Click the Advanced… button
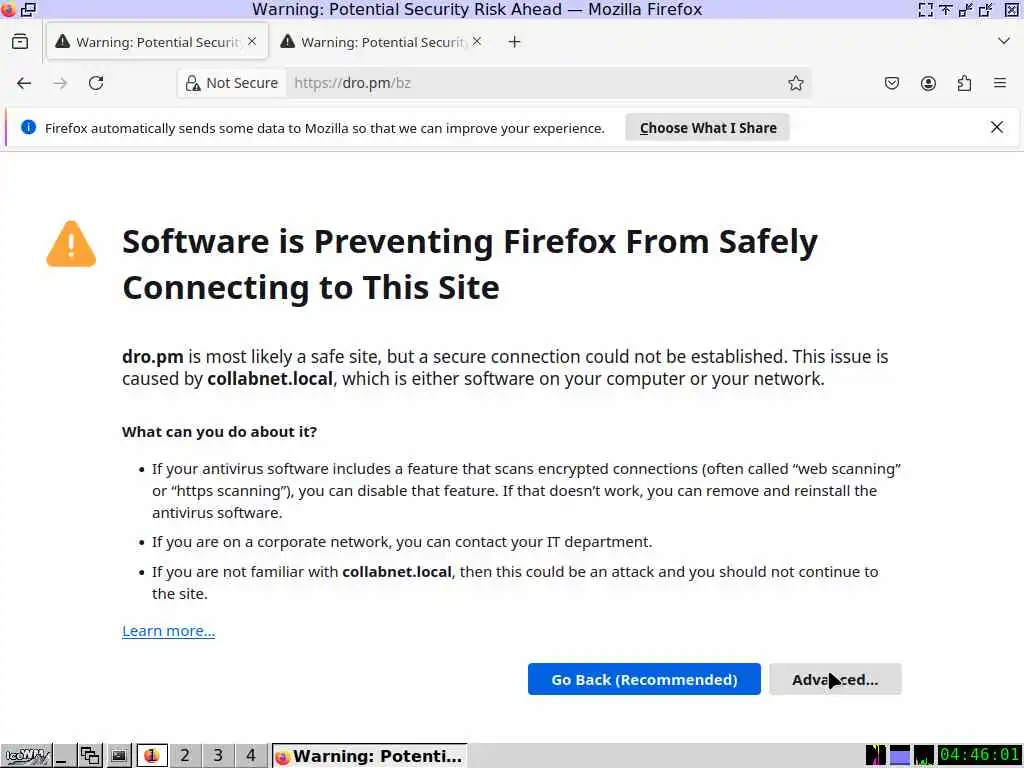The height and width of the screenshot is (768, 1024). pyautogui.click(x=835, y=679)
